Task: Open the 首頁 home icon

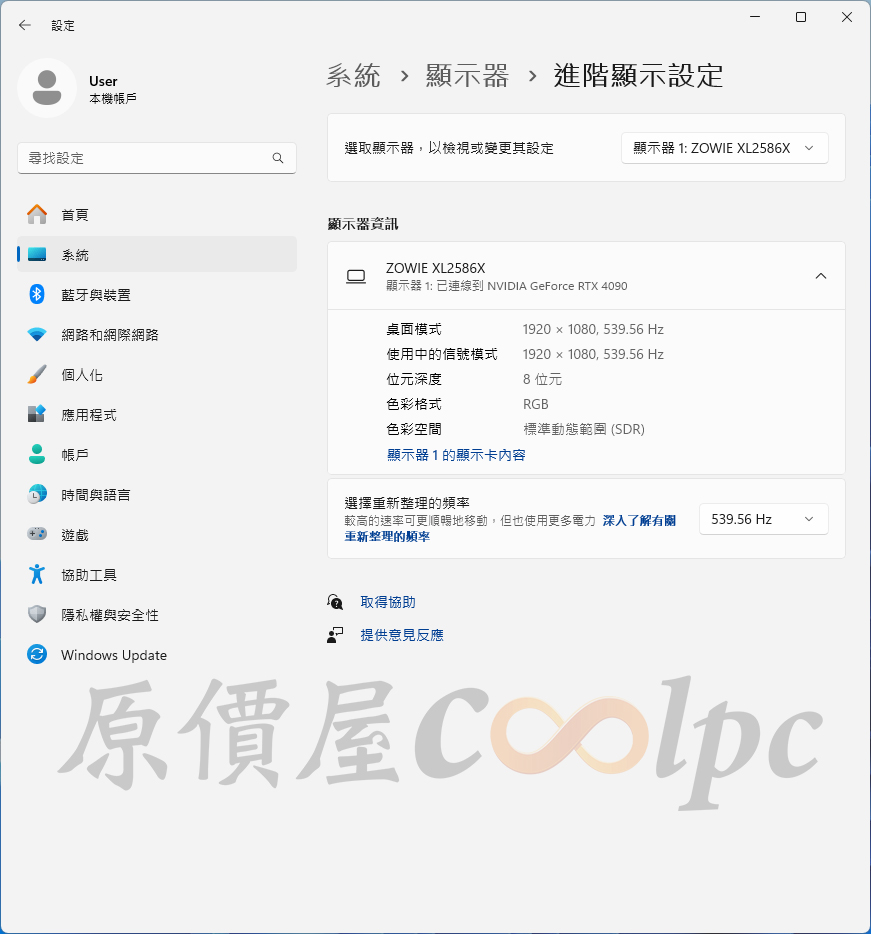Action: click(x=37, y=214)
